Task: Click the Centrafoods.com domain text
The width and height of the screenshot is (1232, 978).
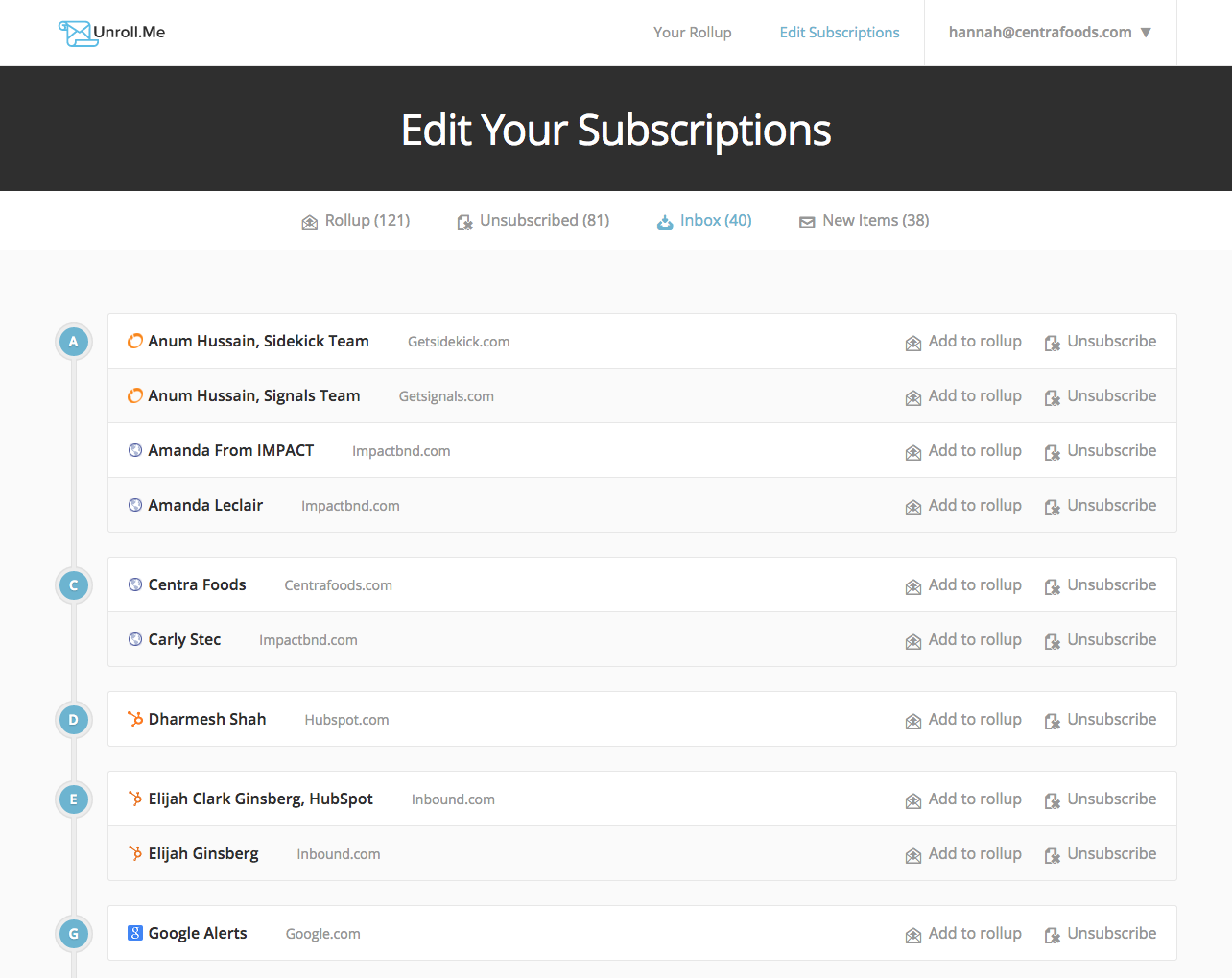Action: (x=338, y=586)
